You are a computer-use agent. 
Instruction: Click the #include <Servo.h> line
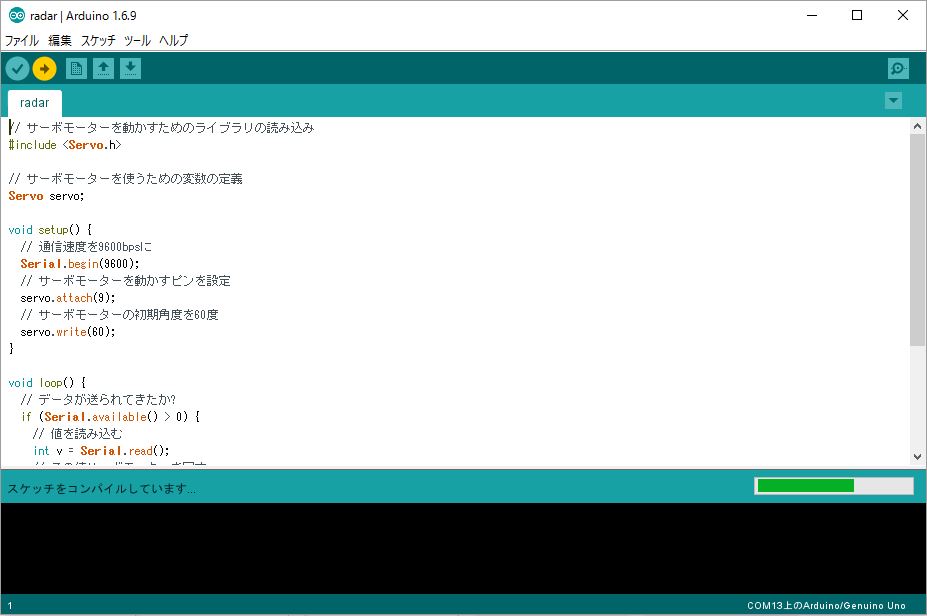coord(65,145)
